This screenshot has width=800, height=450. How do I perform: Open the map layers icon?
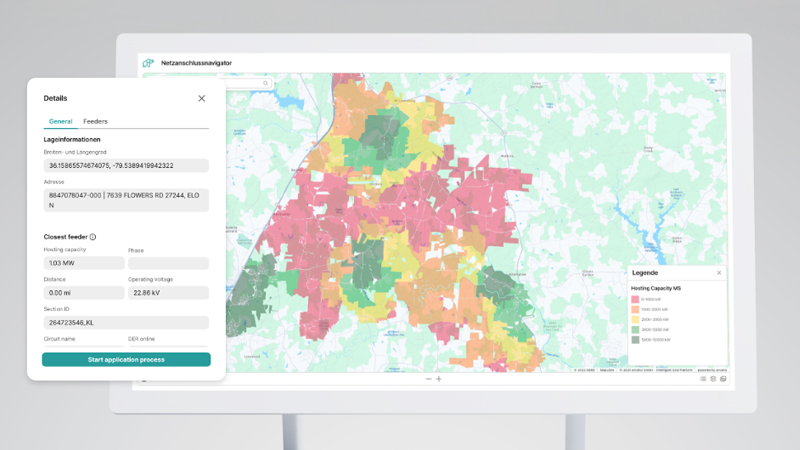click(713, 379)
